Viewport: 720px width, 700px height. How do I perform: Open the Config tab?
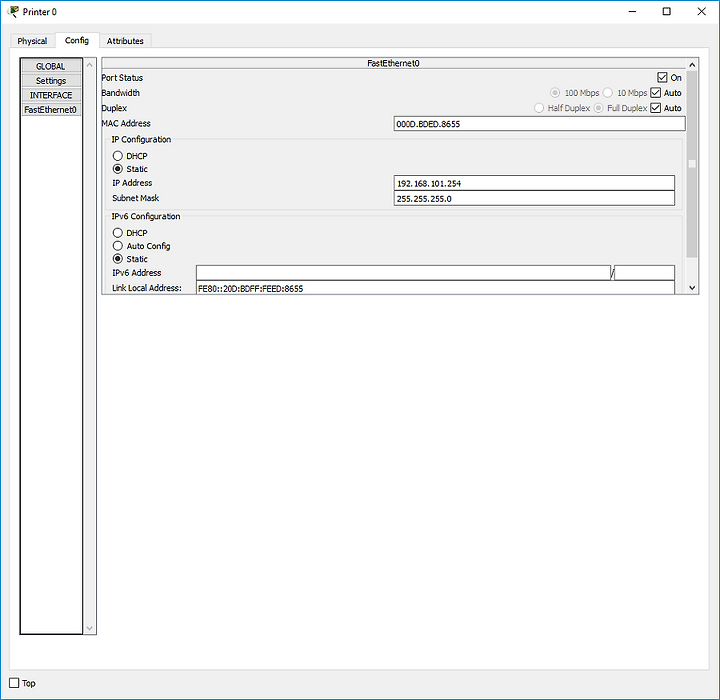[77, 40]
